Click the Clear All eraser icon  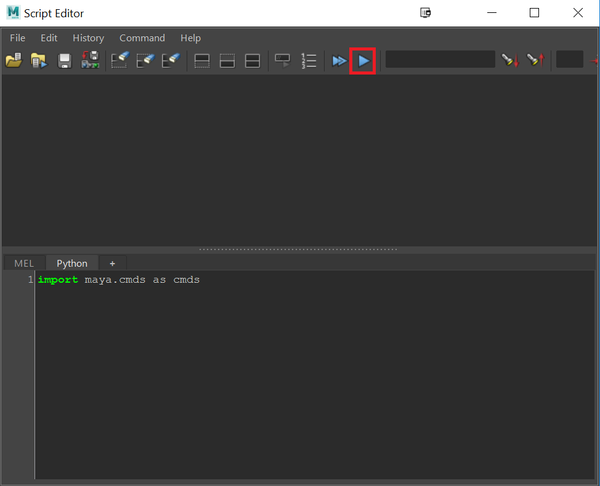171,60
